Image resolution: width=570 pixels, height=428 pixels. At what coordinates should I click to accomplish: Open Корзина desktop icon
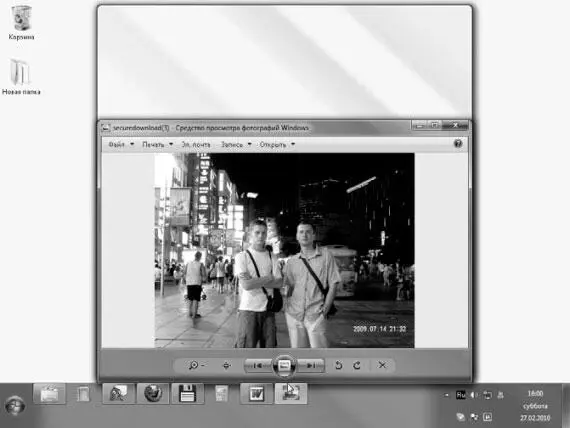click(21, 23)
